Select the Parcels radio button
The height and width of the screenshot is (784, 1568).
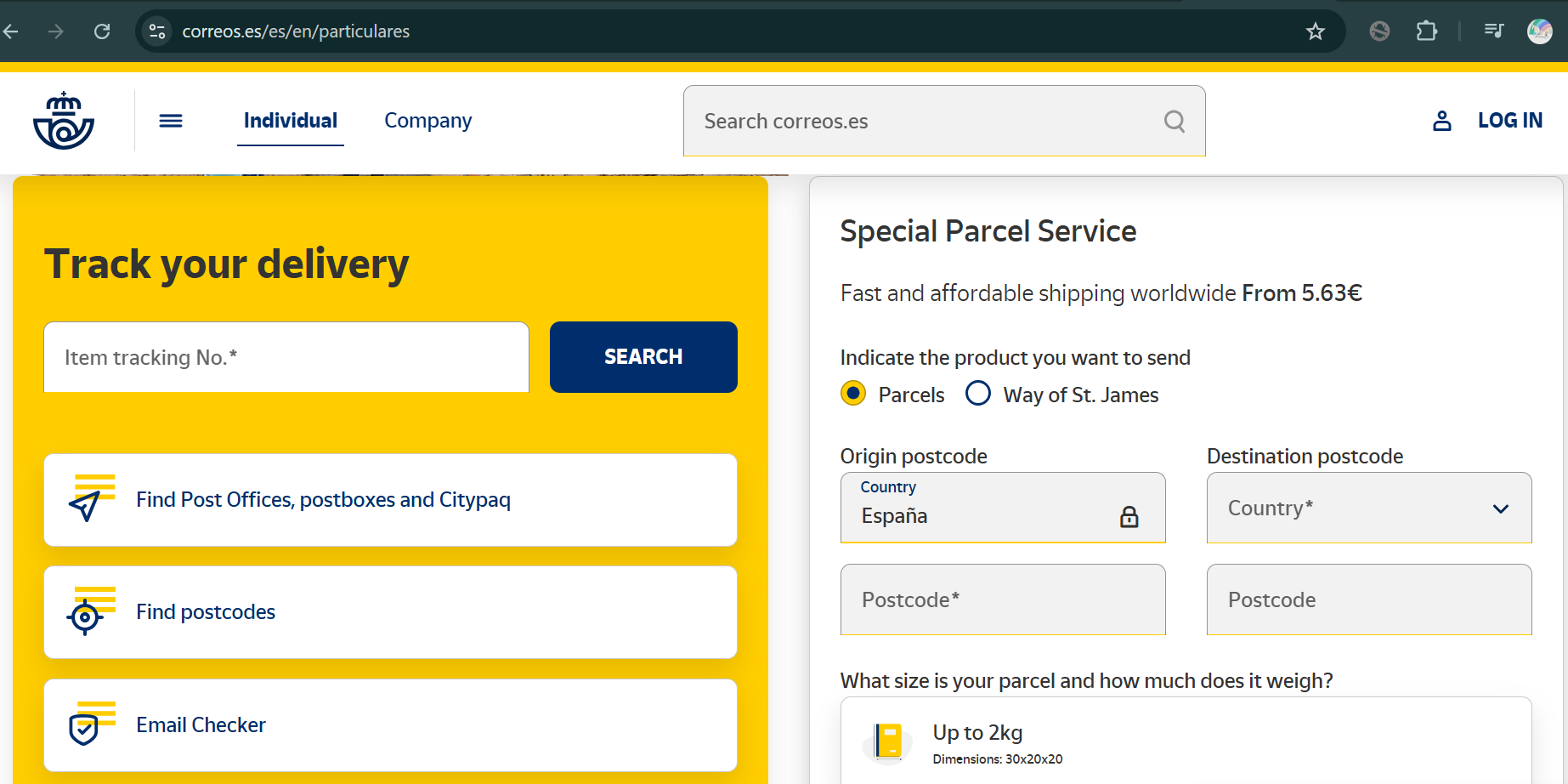click(x=853, y=394)
